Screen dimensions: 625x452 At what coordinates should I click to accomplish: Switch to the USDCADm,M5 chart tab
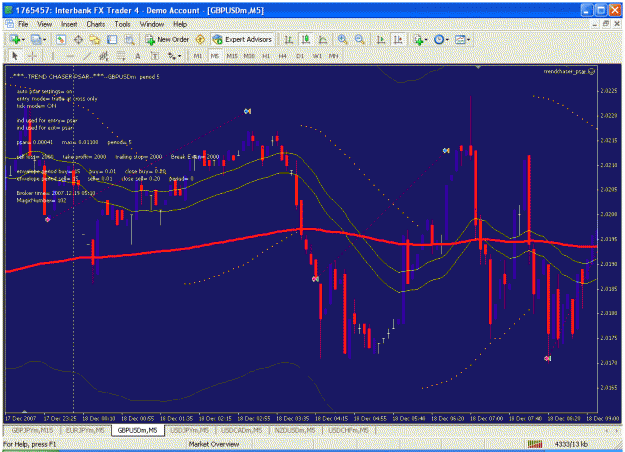[x=242, y=430]
